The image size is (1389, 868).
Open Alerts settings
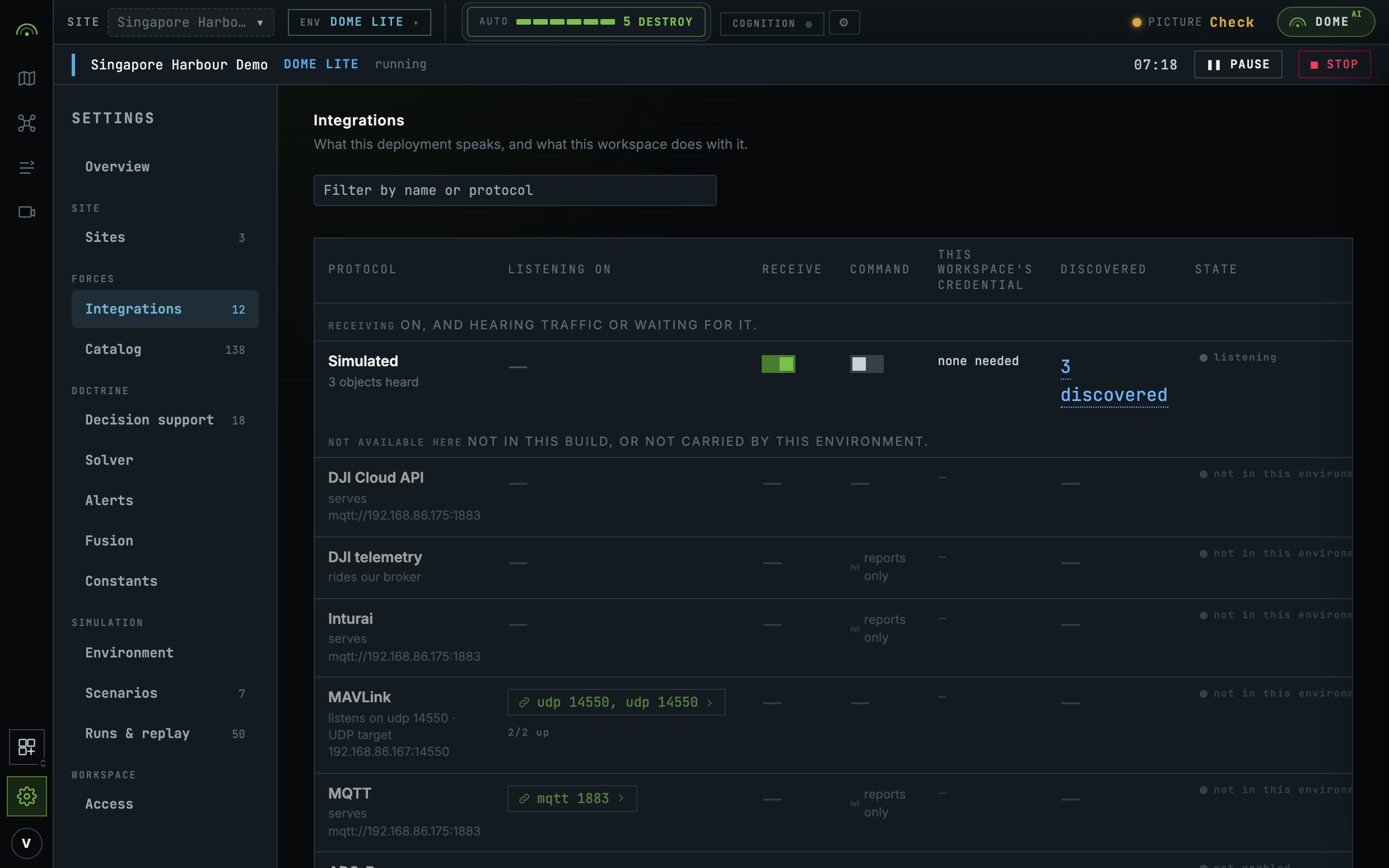click(165, 500)
